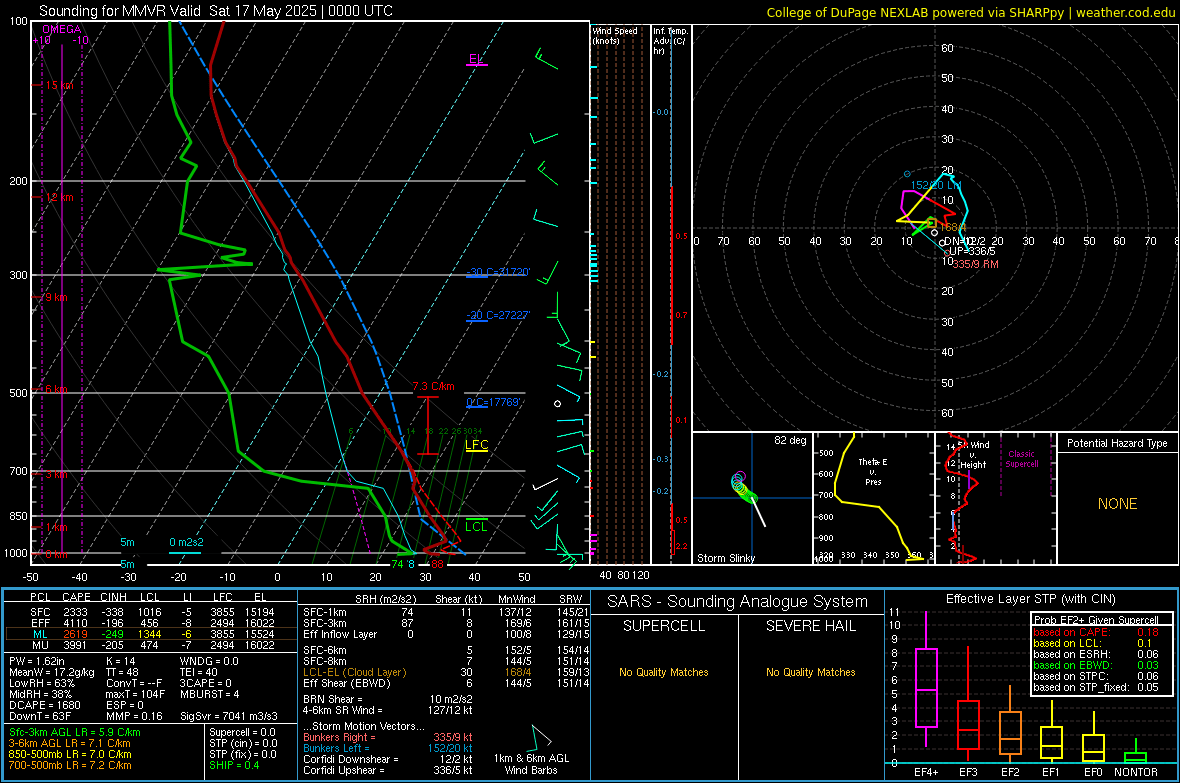Click the SARS - Sounding Analogue System heading
The width and height of the screenshot is (1180, 783).
pyautogui.click(x=738, y=602)
